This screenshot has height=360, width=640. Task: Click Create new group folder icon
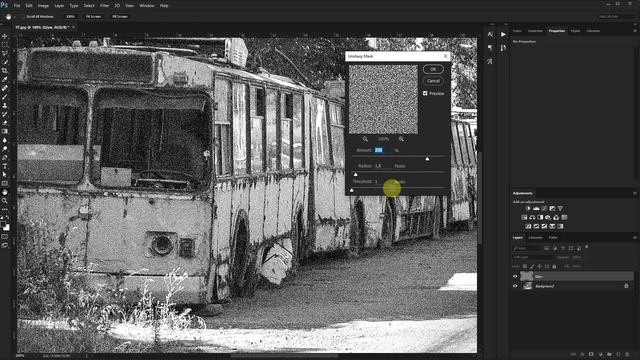[x=609, y=354]
